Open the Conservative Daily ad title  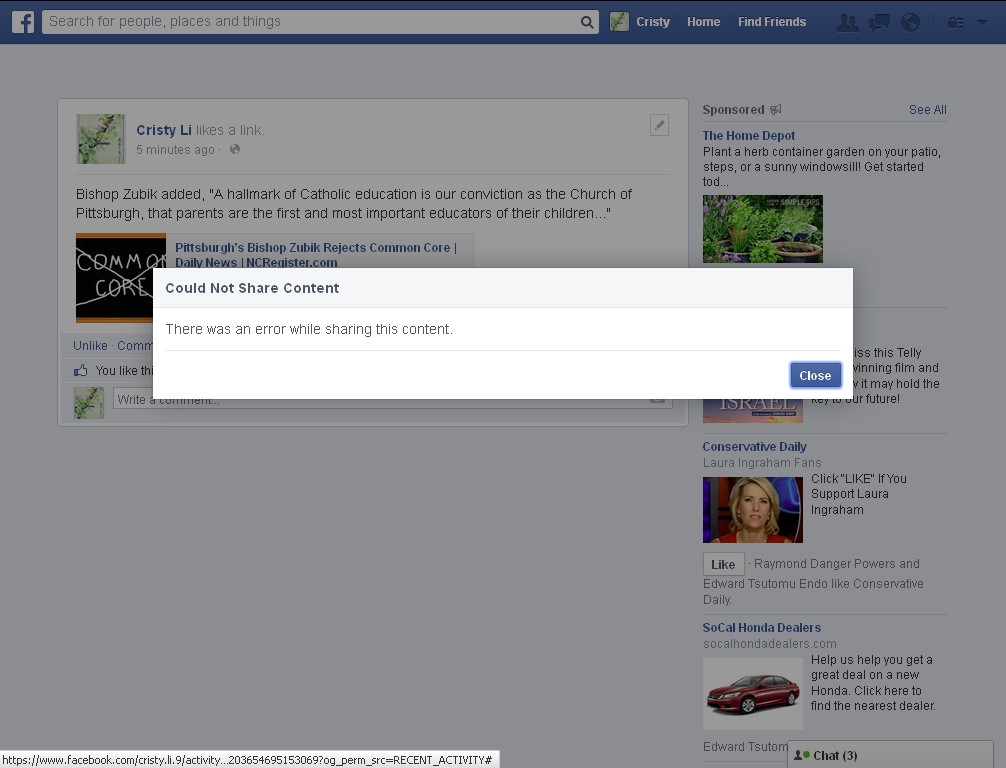[754, 447]
